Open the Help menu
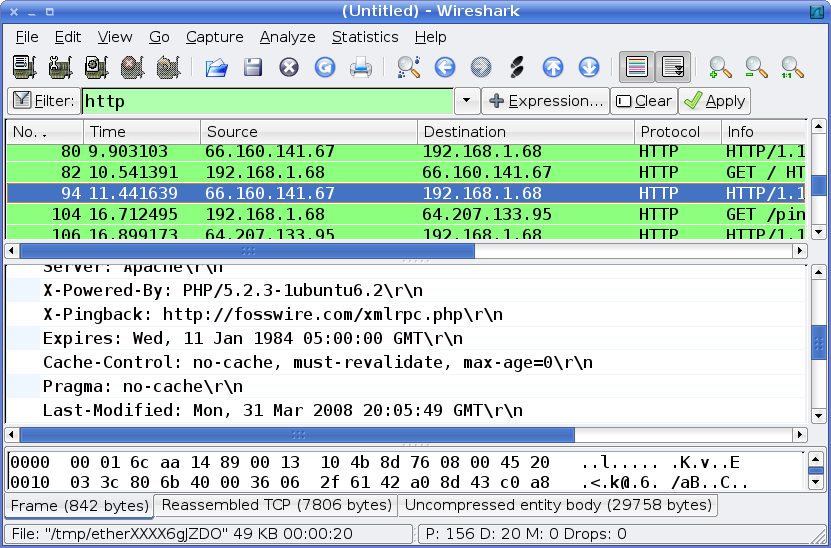Viewport: 831px width, 548px height. pyautogui.click(x=430, y=37)
